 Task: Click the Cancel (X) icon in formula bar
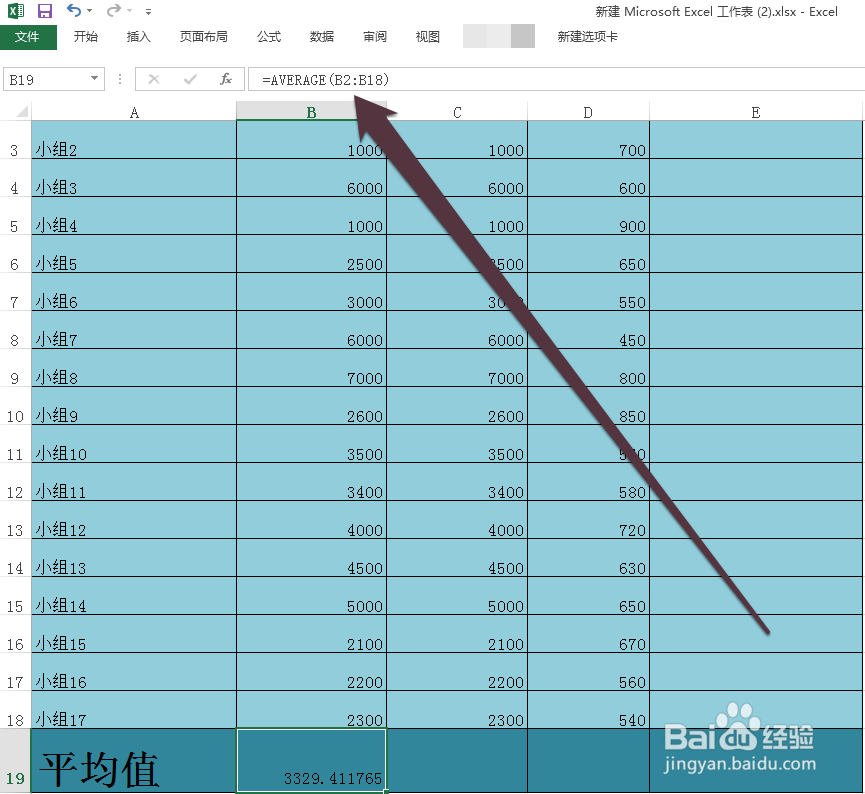click(x=155, y=79)
